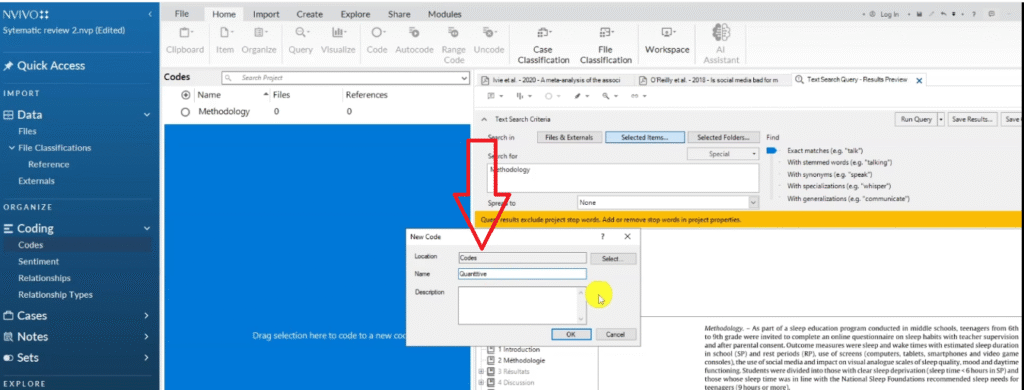
Task: Click the Quick Access pin icon
Action: [x=8, y=66]
